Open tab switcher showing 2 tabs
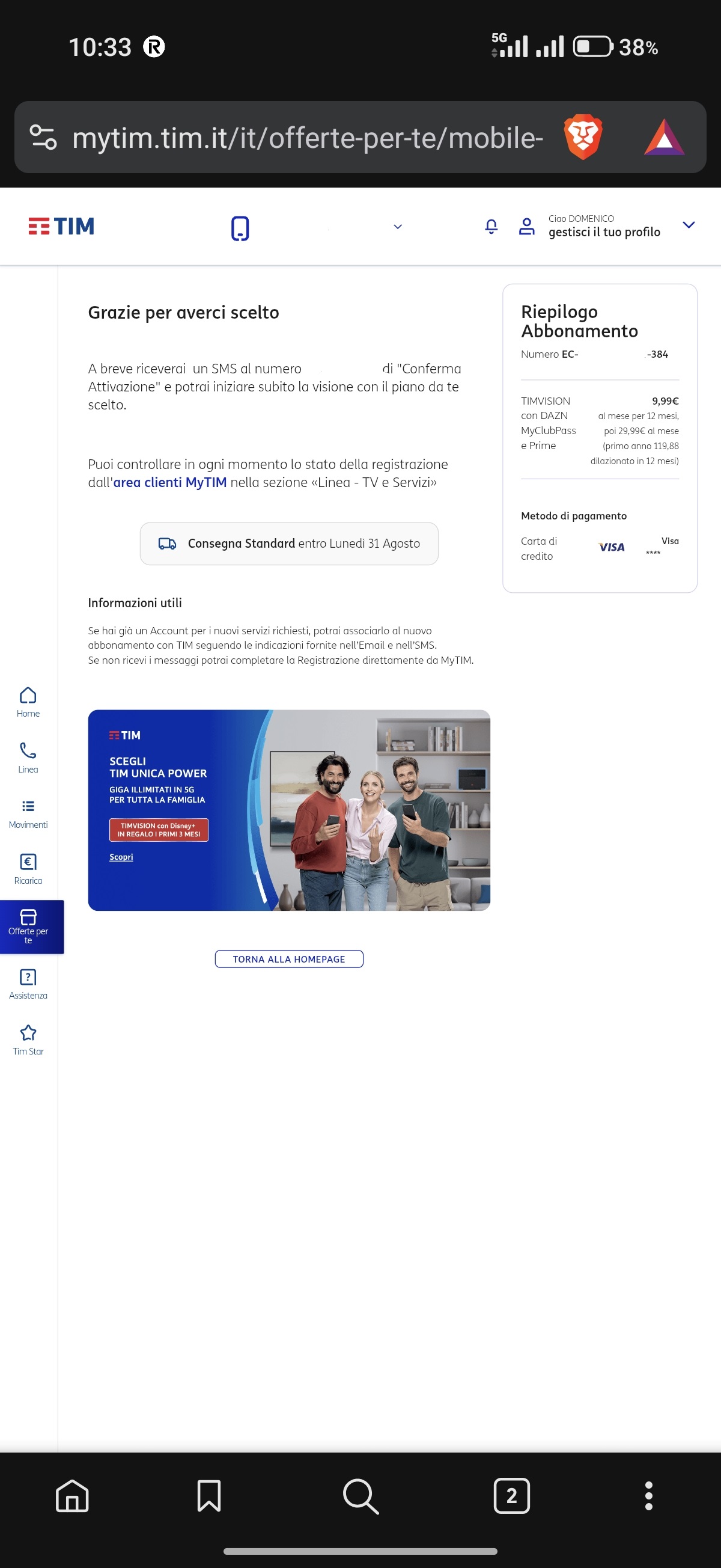 point(512,1496)
